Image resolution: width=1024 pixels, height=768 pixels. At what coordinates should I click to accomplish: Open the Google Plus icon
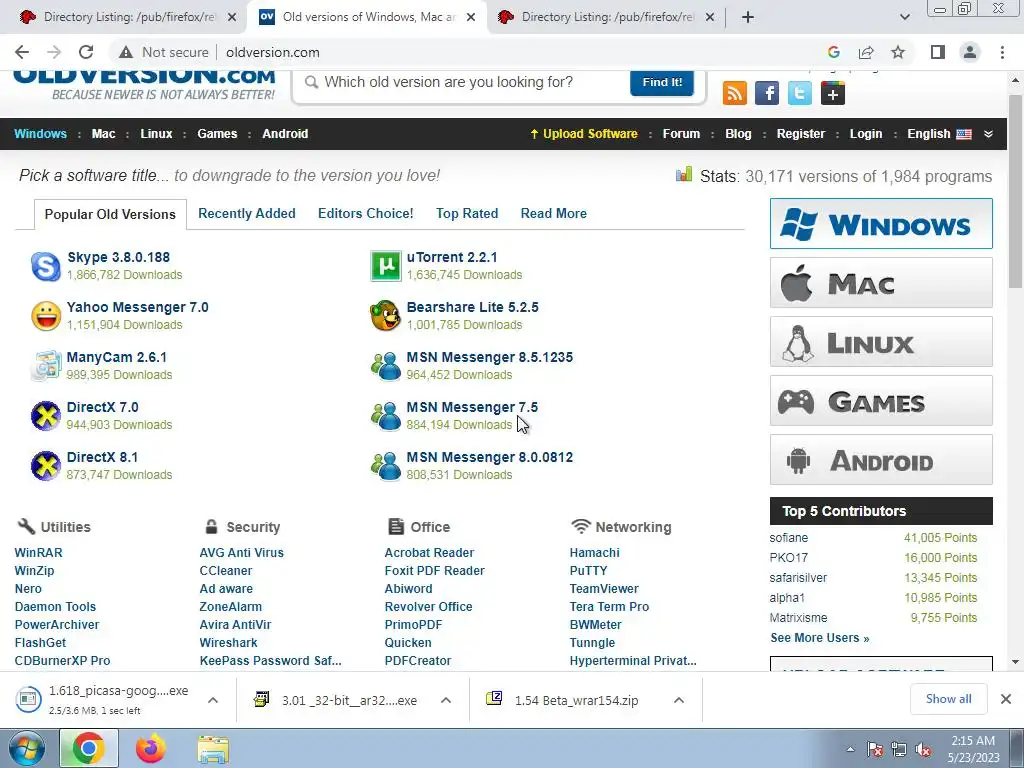[833, 93]
